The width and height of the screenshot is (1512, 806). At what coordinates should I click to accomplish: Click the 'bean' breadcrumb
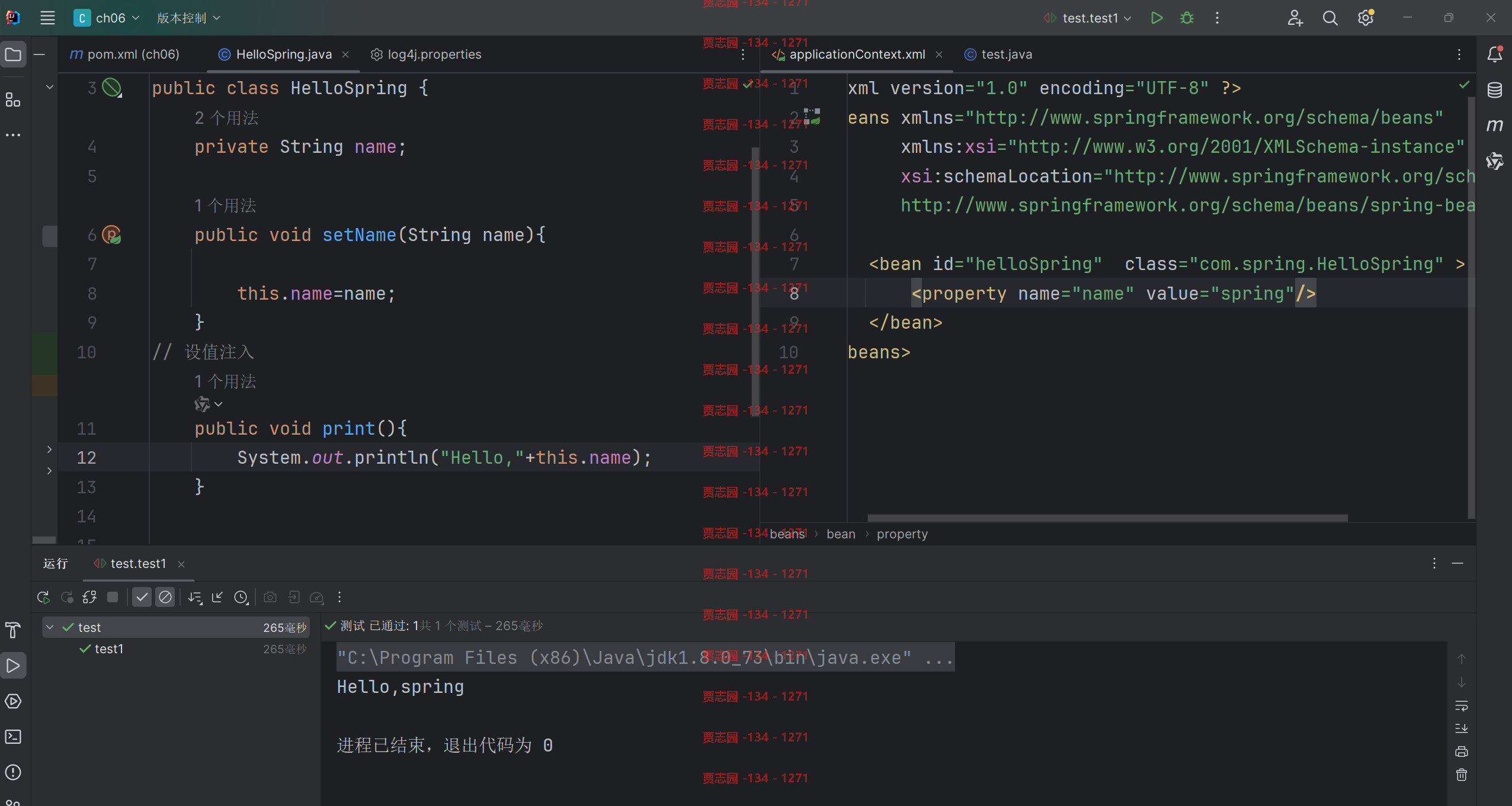click(x=841, y=534)
